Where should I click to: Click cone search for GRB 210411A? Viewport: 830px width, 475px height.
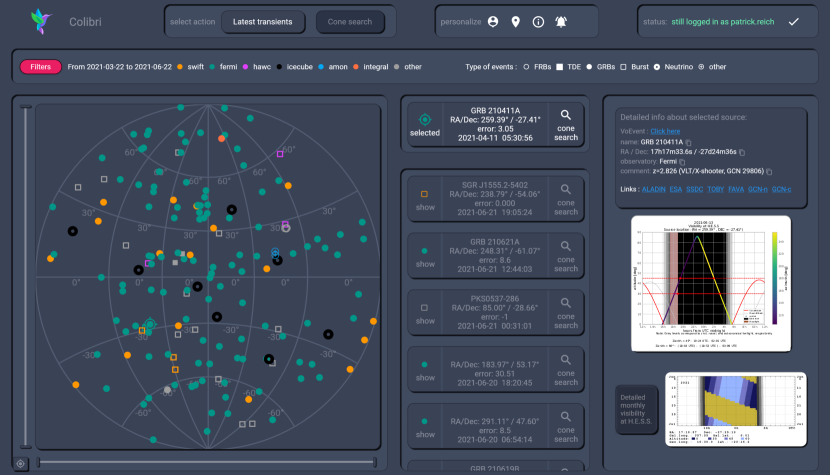click(566, 125)
